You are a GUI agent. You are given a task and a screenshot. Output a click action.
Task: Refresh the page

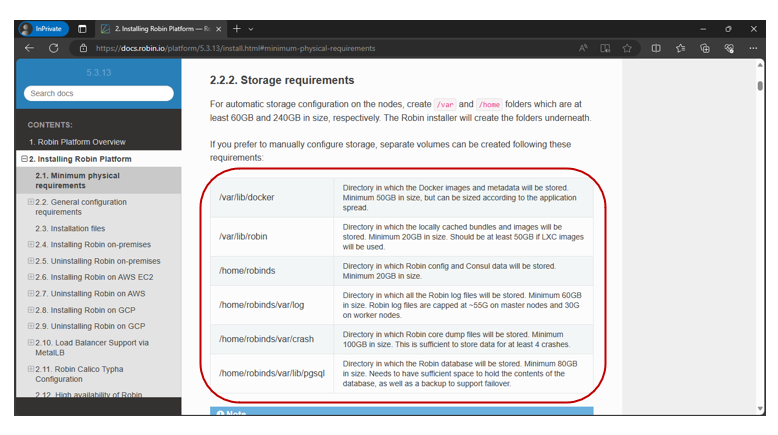click(54, 48)
